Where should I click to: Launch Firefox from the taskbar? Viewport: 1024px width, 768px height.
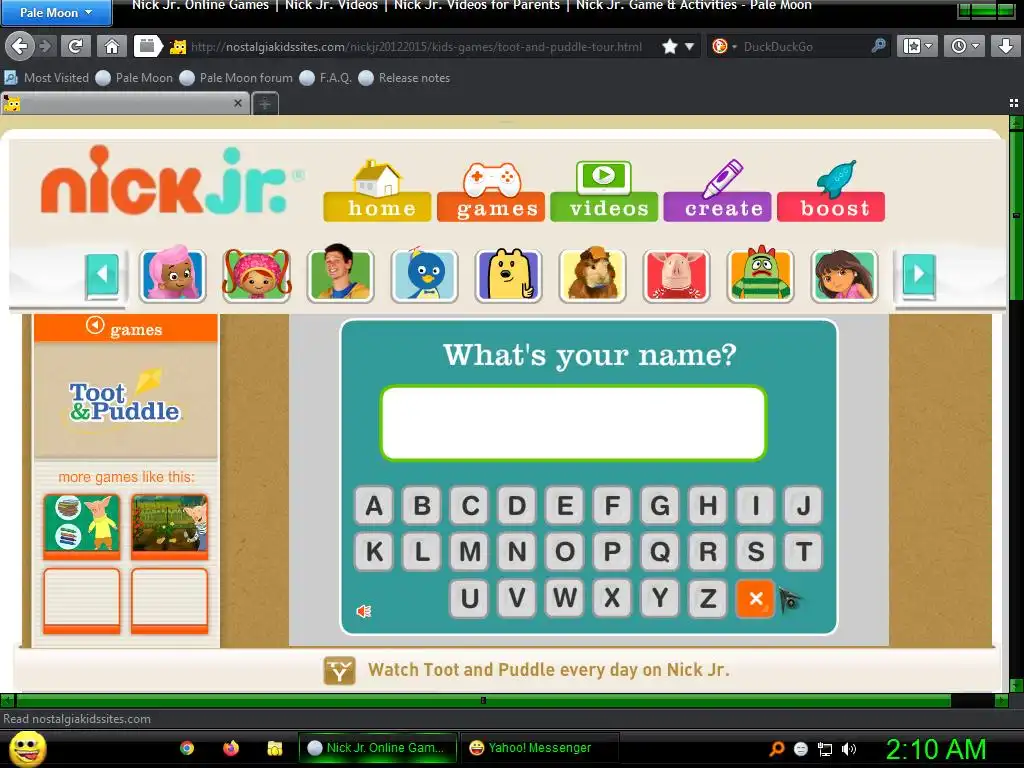231,748
